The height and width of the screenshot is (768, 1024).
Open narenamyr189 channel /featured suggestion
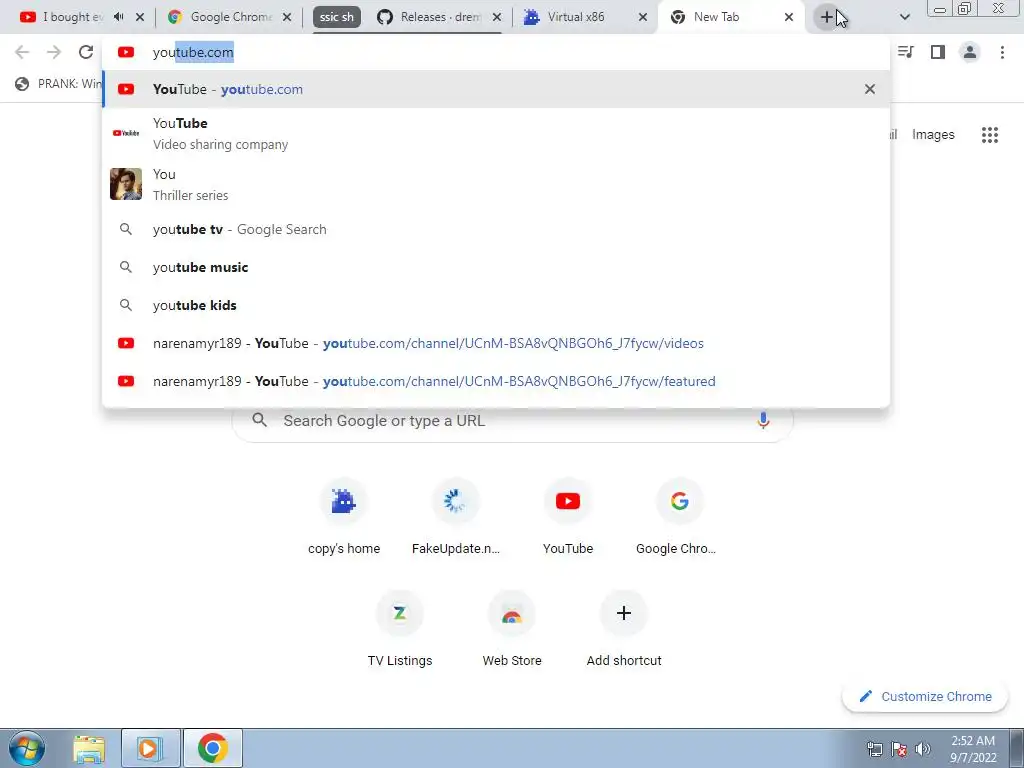point(496,381)
